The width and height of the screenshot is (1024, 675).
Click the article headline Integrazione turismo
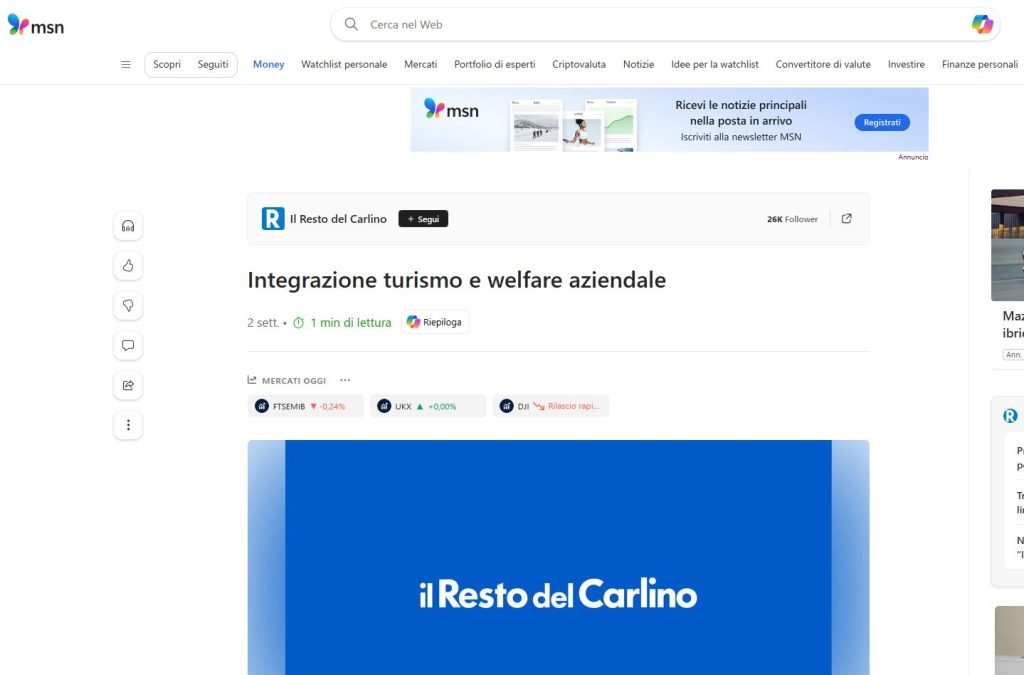point(456,280)
